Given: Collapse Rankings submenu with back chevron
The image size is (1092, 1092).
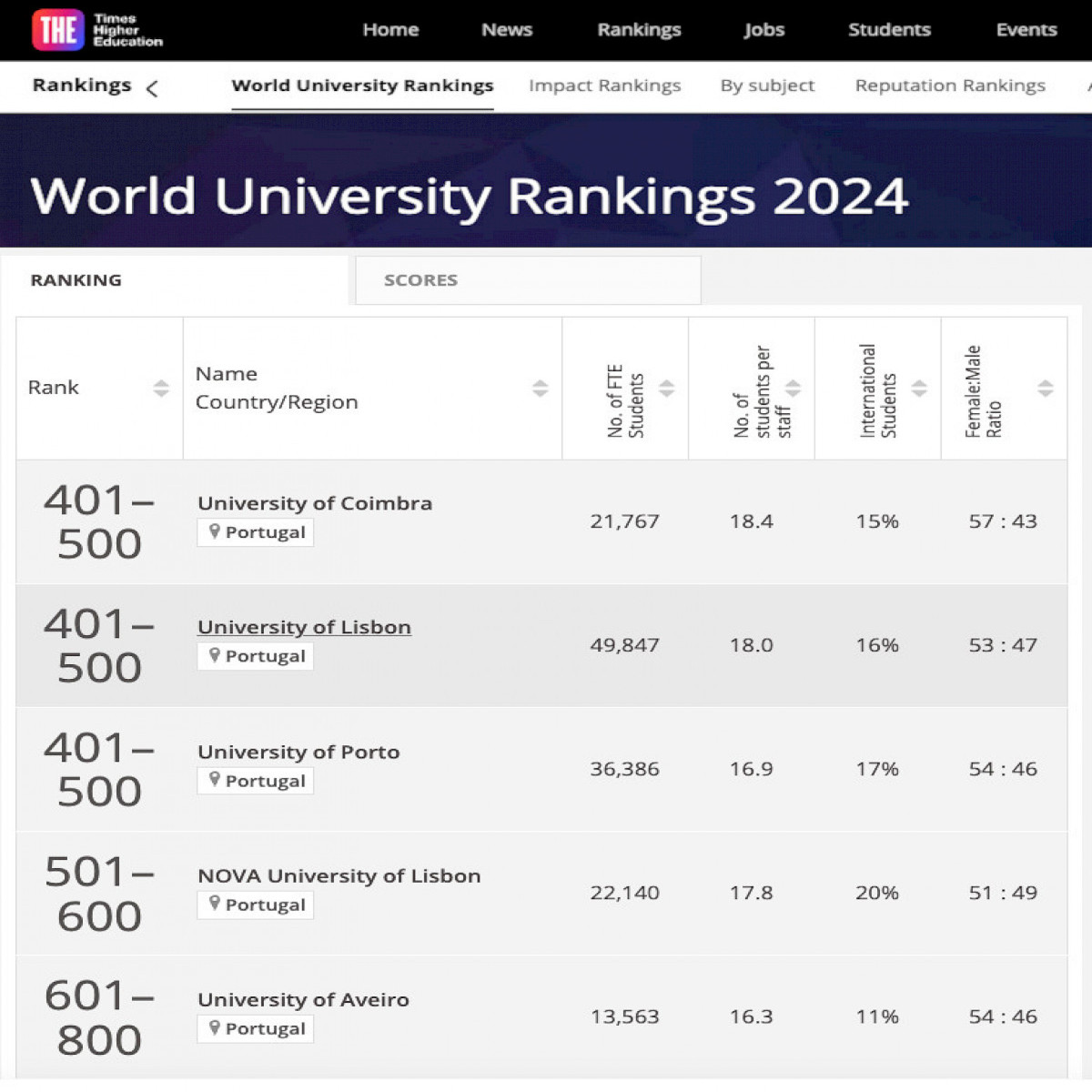Looking at the screenshot, I should click(152, 88).
